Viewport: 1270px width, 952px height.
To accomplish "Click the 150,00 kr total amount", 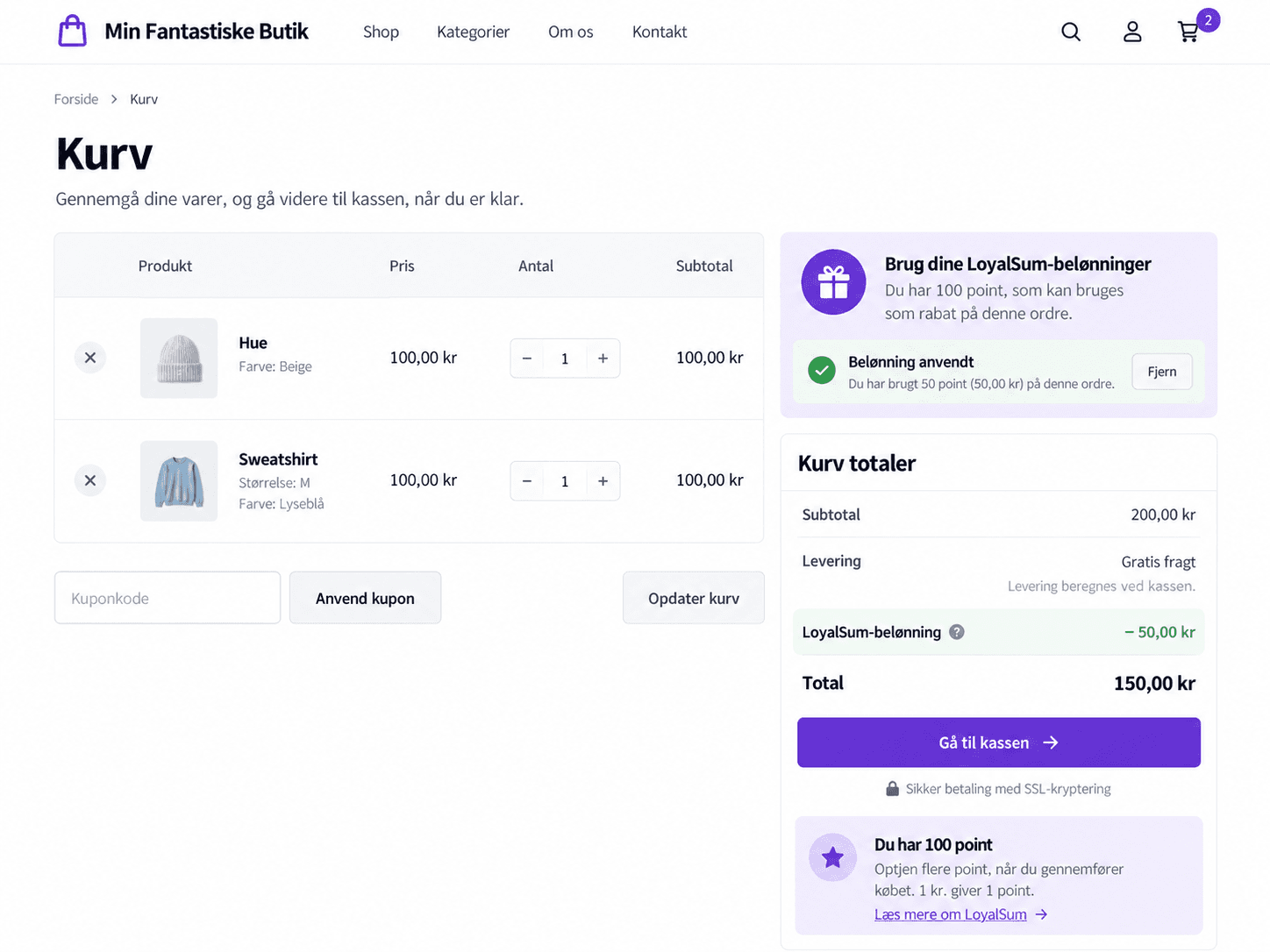I will (1154, 684).
